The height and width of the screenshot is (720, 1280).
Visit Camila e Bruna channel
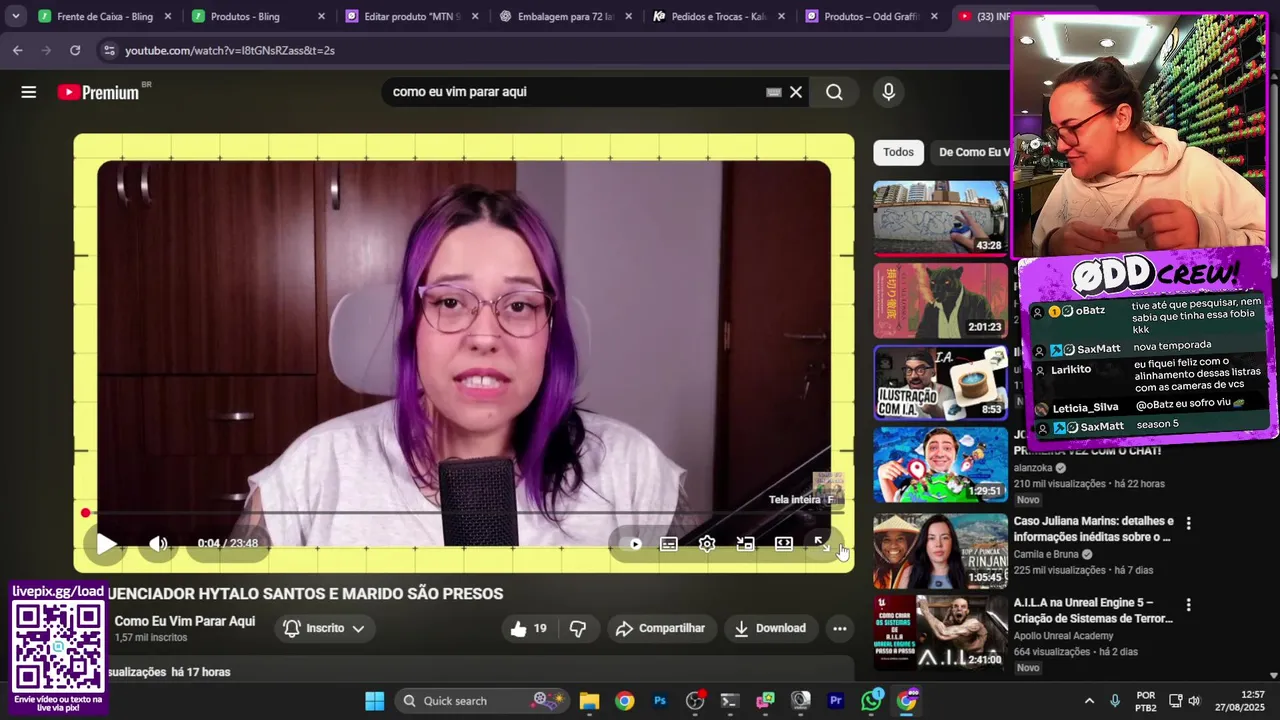click(x=1046, y=554)
